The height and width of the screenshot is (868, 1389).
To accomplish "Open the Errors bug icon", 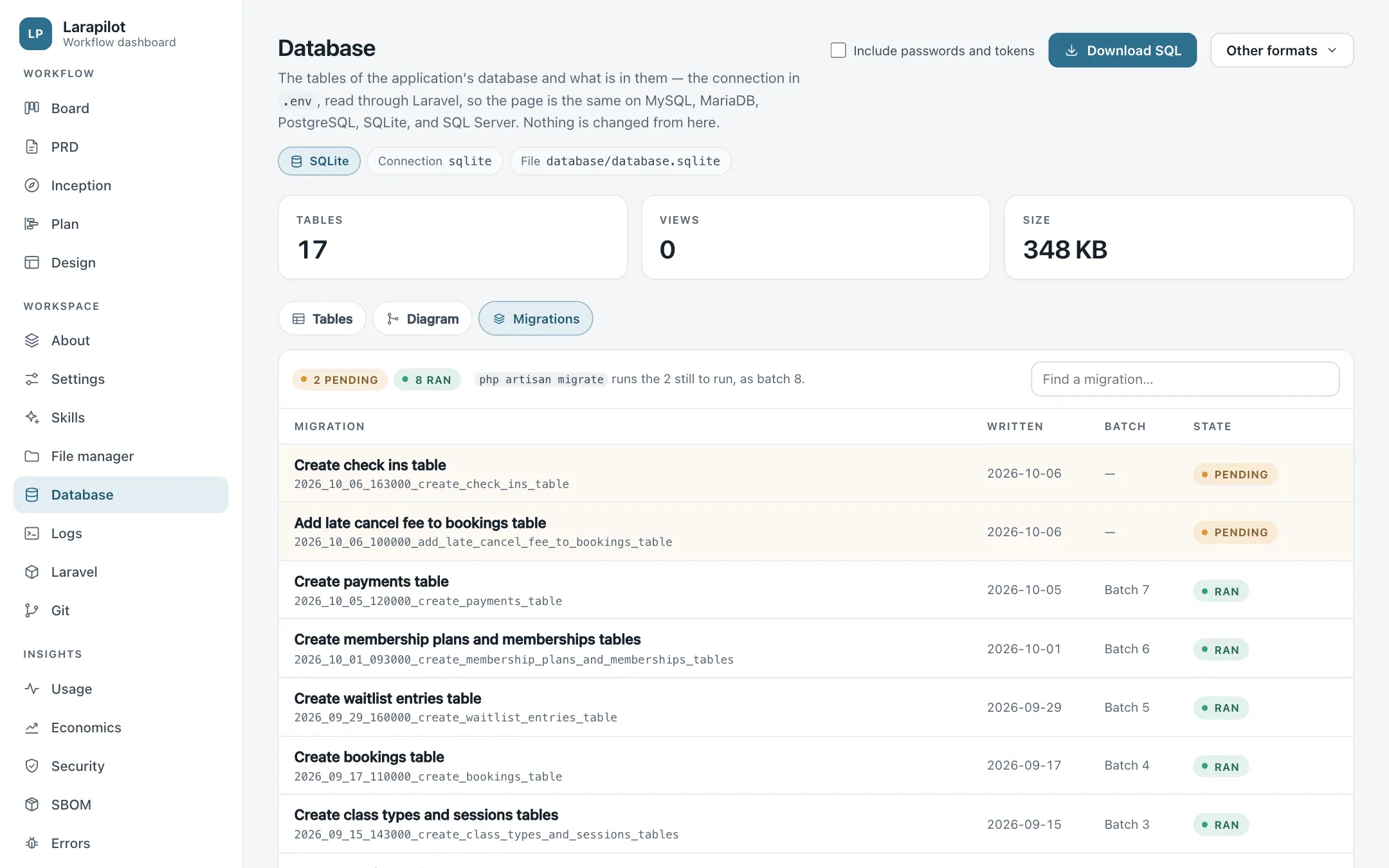I will (32, 843).
